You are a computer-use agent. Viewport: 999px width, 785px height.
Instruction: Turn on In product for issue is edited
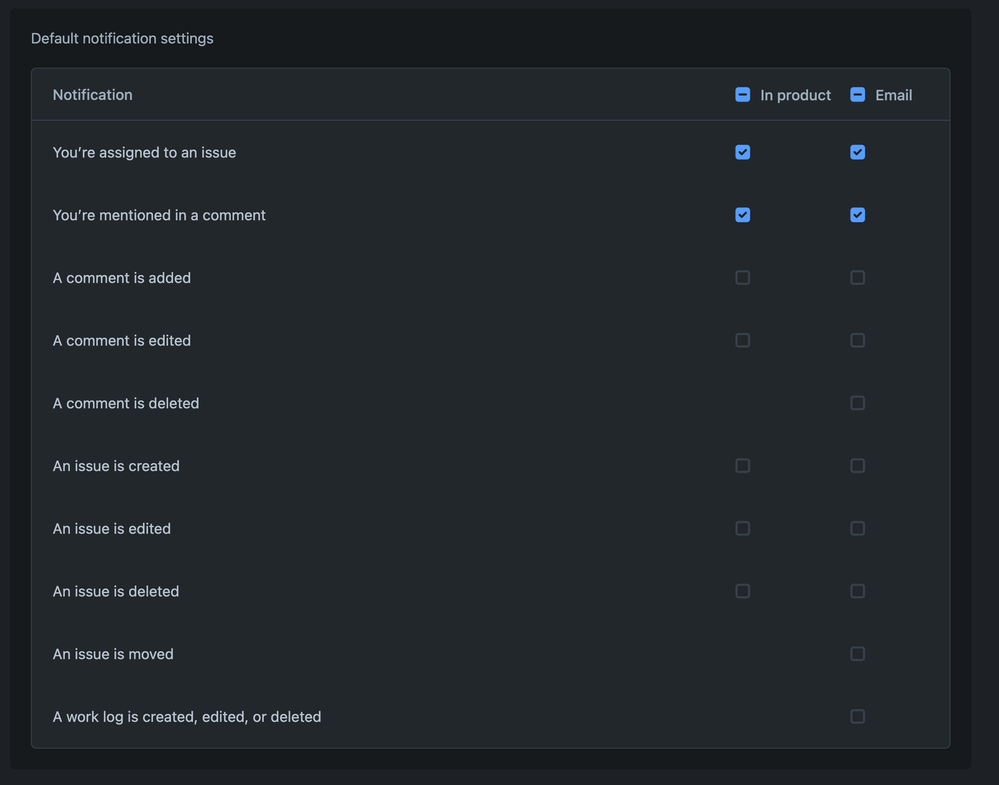742,528
